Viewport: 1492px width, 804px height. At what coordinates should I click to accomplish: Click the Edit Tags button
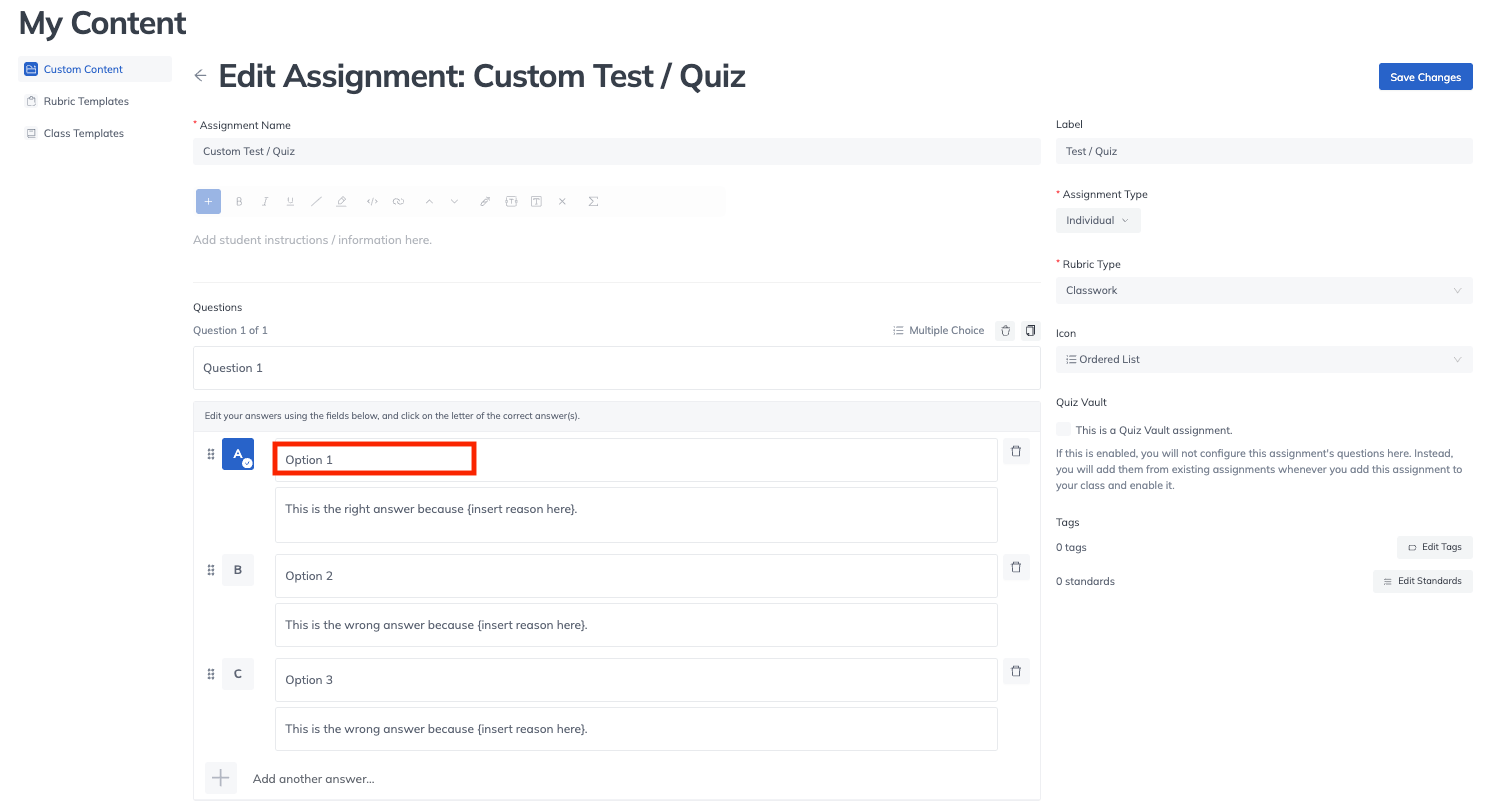pos(1434,547)
